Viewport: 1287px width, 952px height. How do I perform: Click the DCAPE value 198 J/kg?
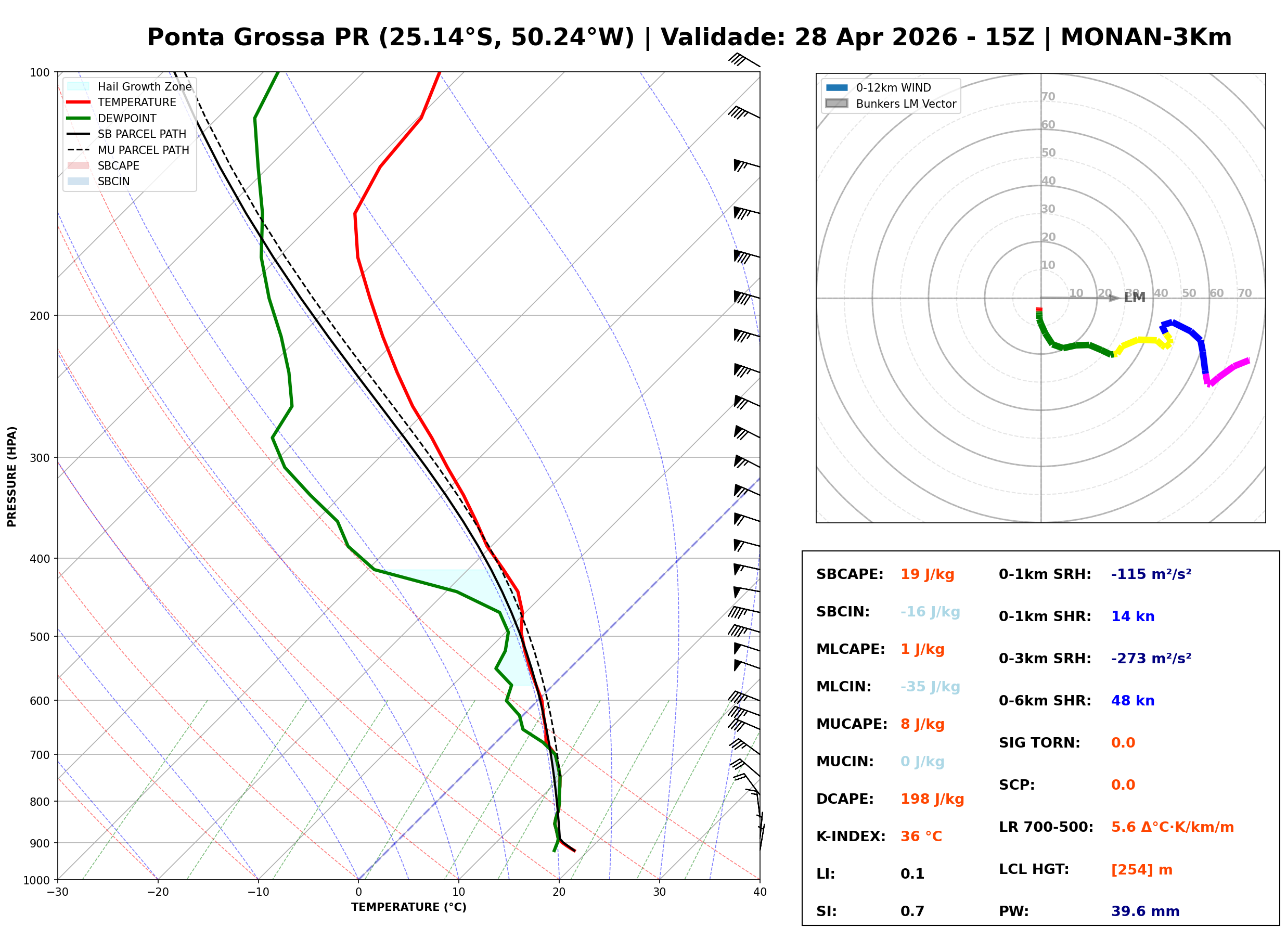[x=932, y=799]
